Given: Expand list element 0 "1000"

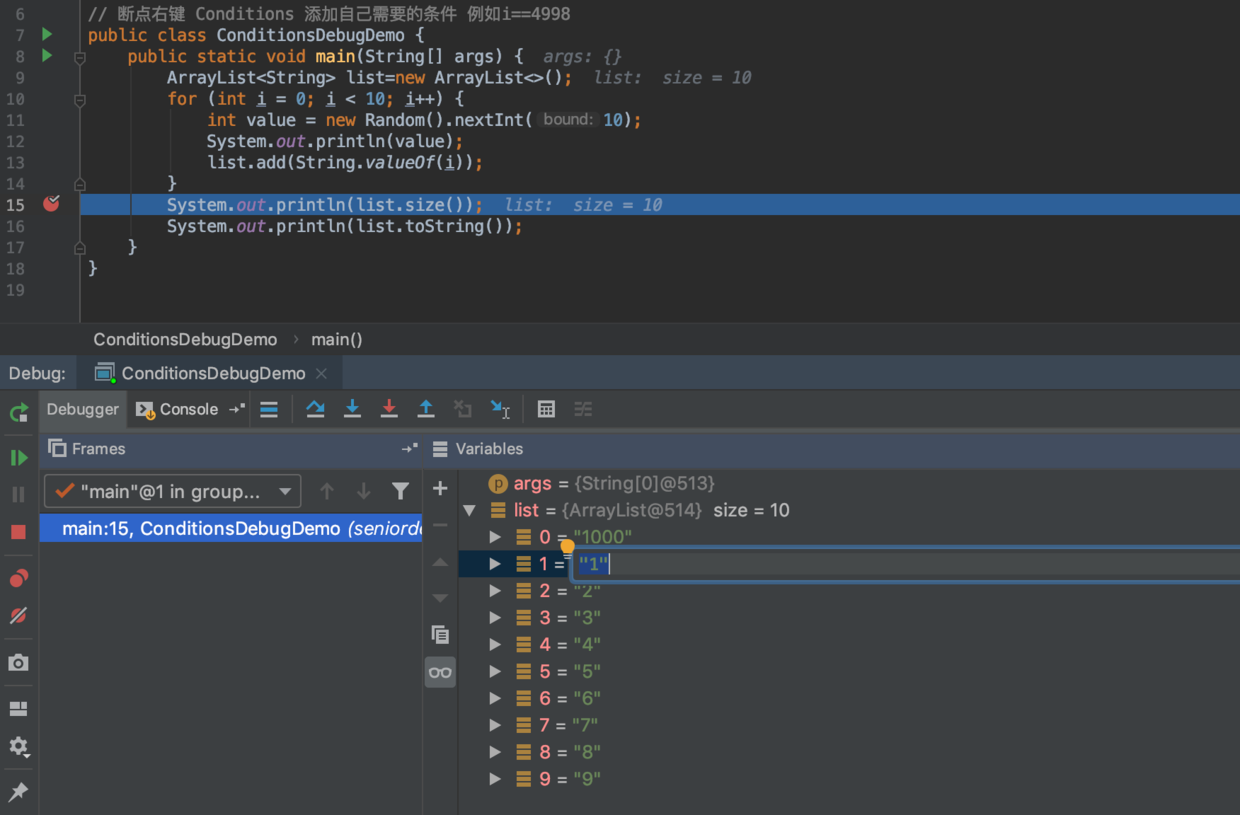Looking at the screenshot, I should click(495, 537).
